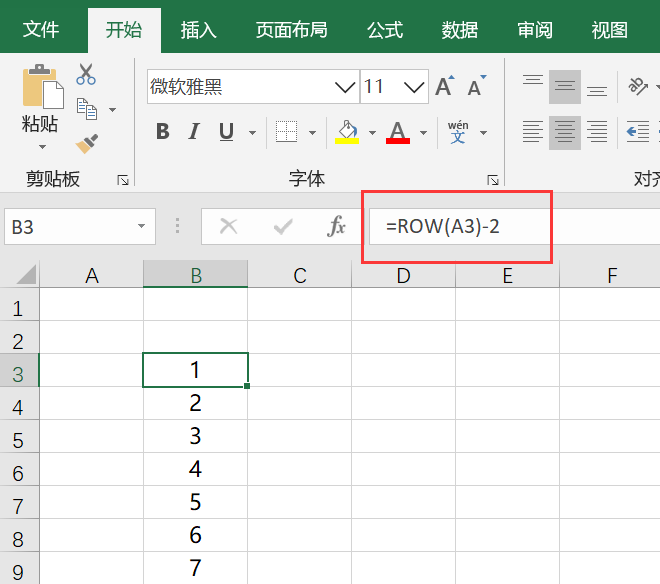The width and height of the screenshot is (660, 584).
Task: Click the Cut scissors icon
Action: click(86, 75)
